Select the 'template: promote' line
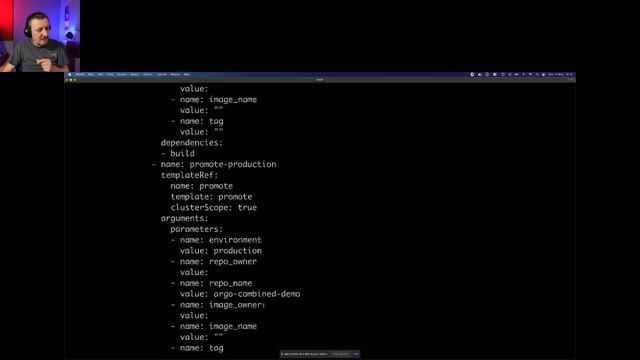 [211, 197]
